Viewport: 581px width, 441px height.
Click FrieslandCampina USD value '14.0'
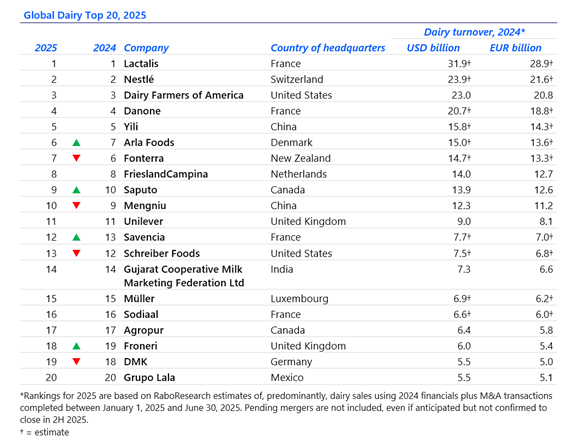pyautogui.click(x=461, y=174)
